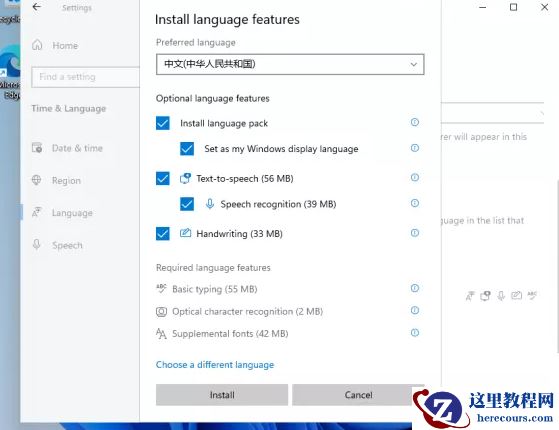Image resolution: width=559 pixels, height=430 pixels.
Task: Click the Install button
Action: coord(222,395)
